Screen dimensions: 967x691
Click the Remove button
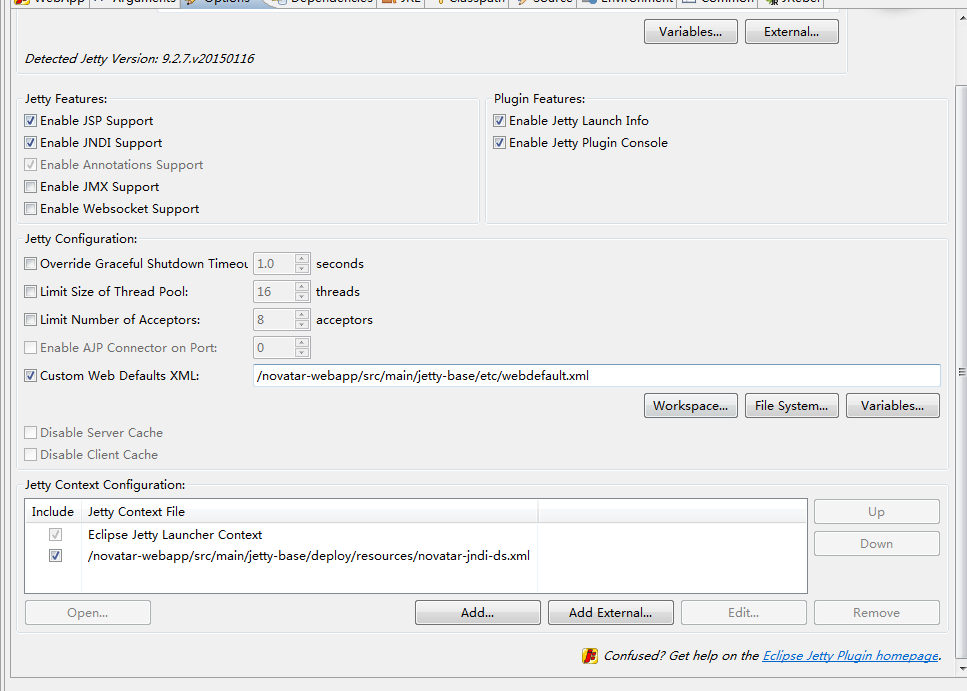[876, 613]
